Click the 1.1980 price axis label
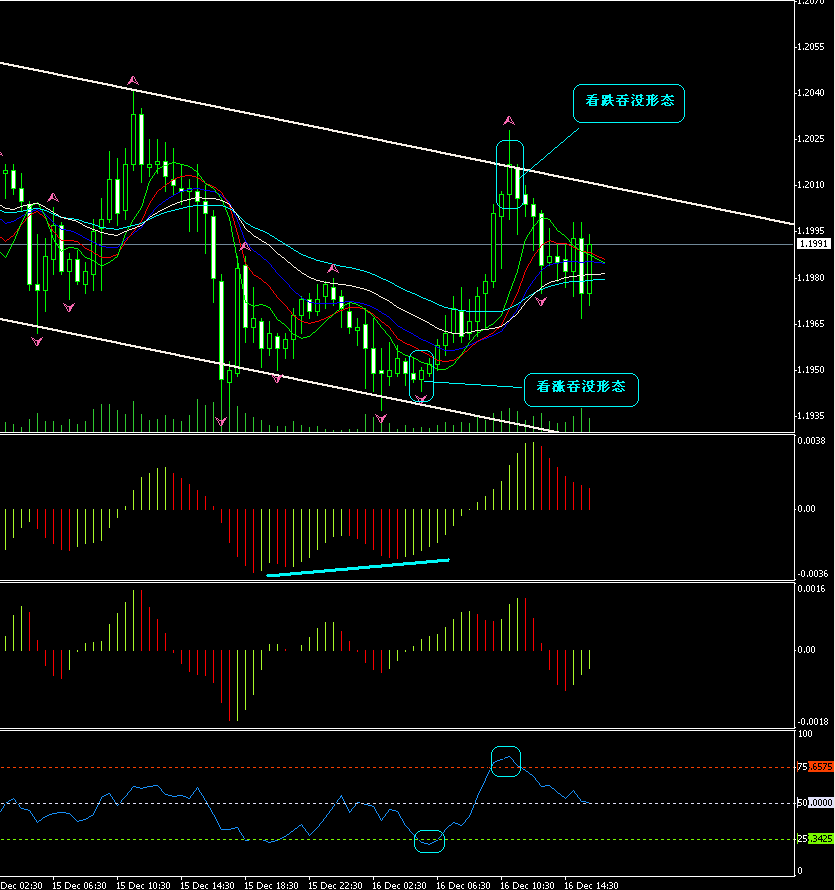Viewport: 835px width, 890px height. pyautogui.click(x=811, y=278)
